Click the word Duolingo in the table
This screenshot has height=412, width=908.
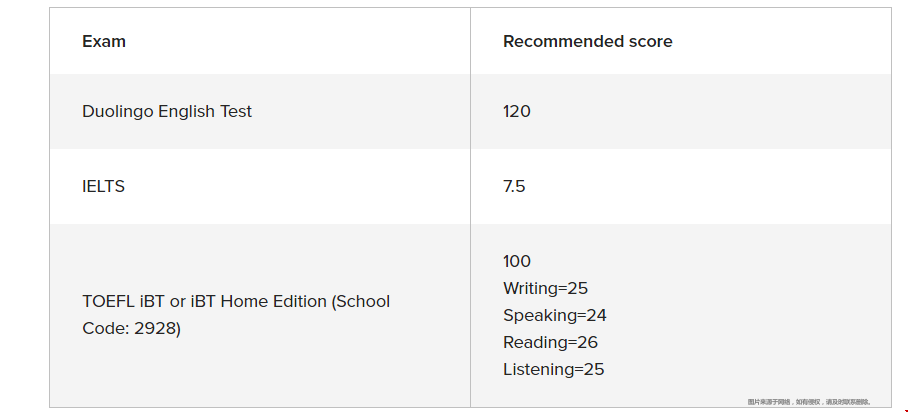pos(118,111)
